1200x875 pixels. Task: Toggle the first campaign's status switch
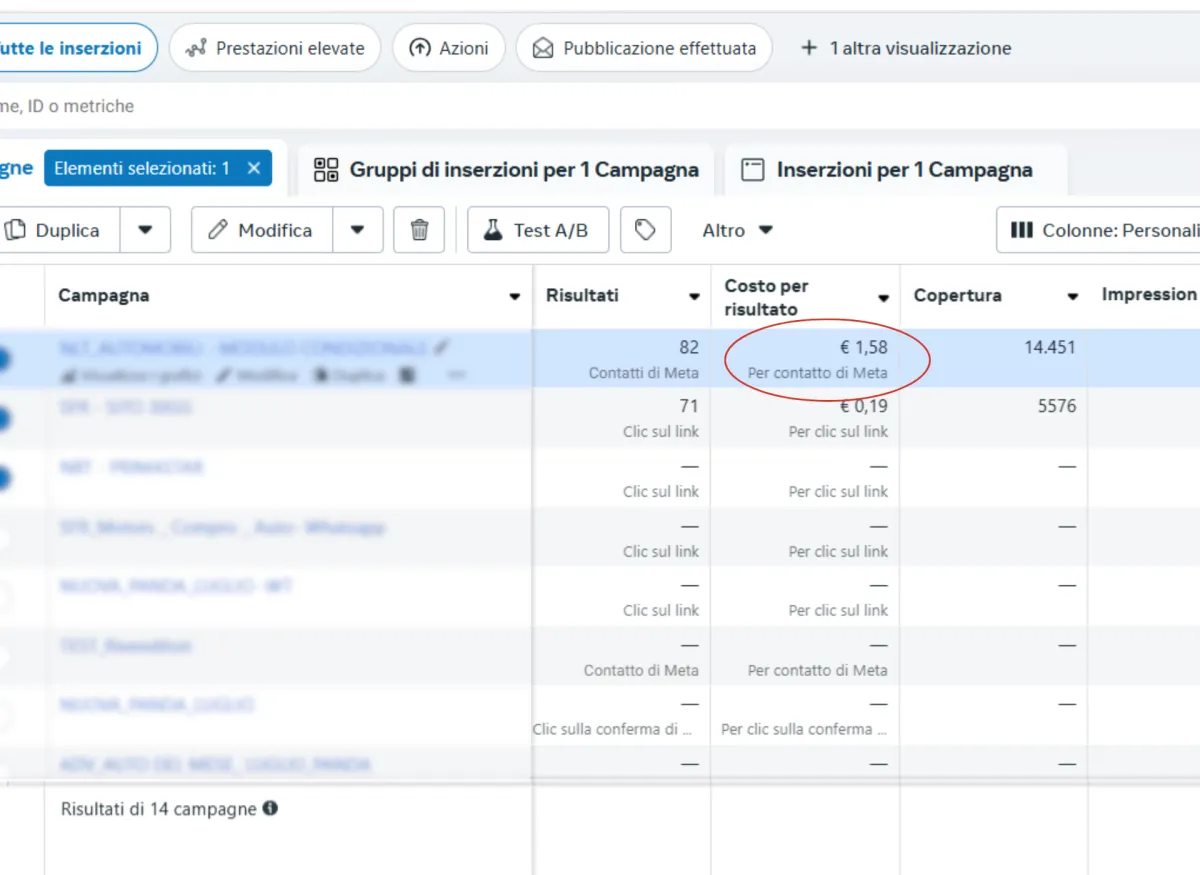click(3, 360)
